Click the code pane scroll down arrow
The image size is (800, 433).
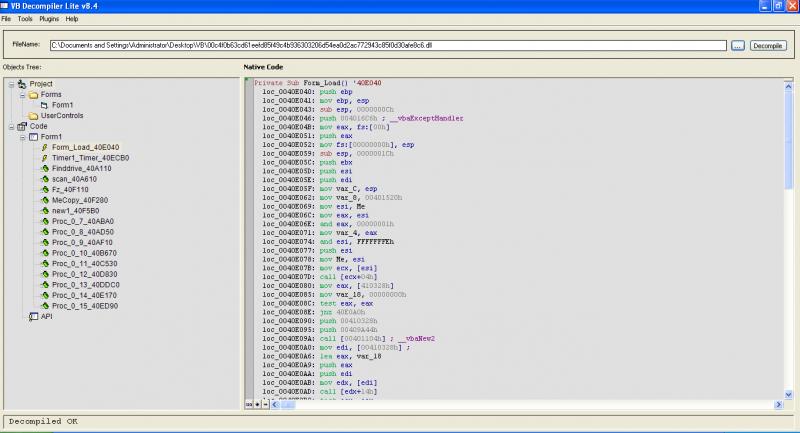pos(788,395)
